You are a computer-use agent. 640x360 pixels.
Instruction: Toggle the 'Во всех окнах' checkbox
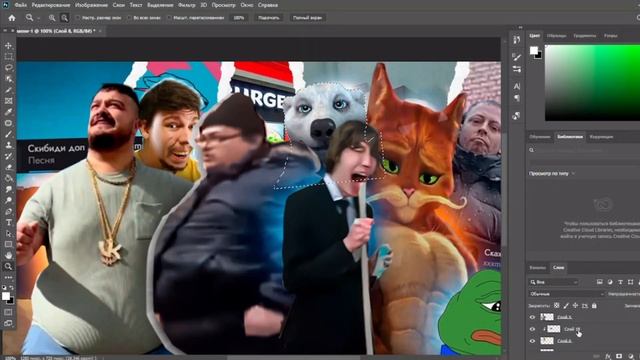click(x=129, y=18)
